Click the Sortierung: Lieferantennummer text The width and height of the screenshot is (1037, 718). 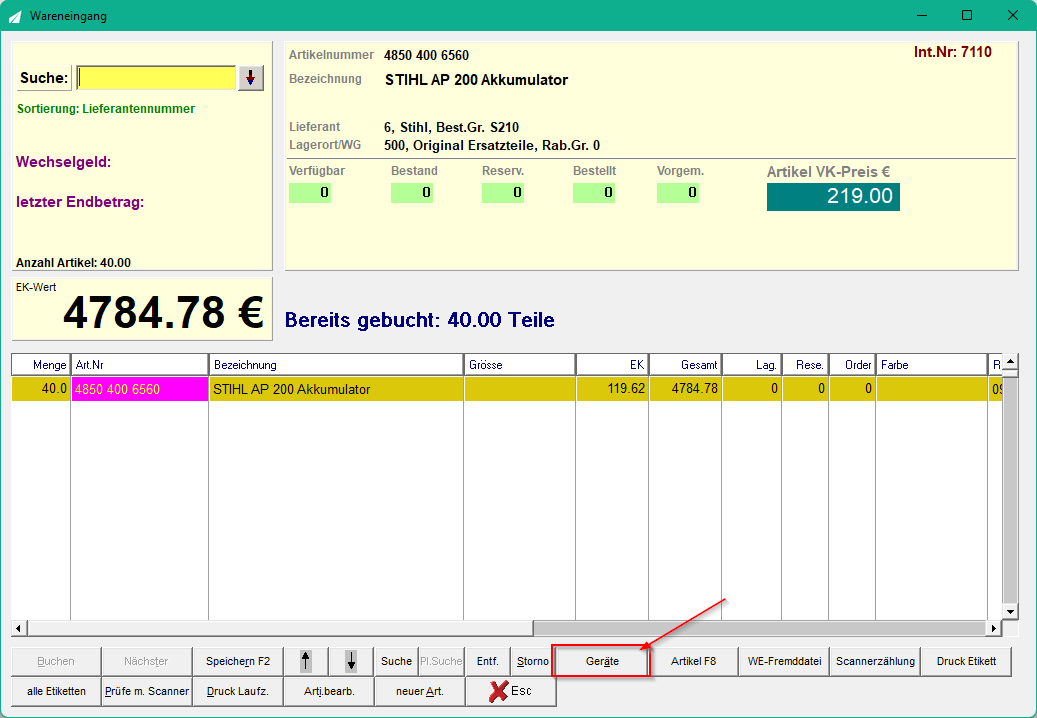click(x=106, y=109)
